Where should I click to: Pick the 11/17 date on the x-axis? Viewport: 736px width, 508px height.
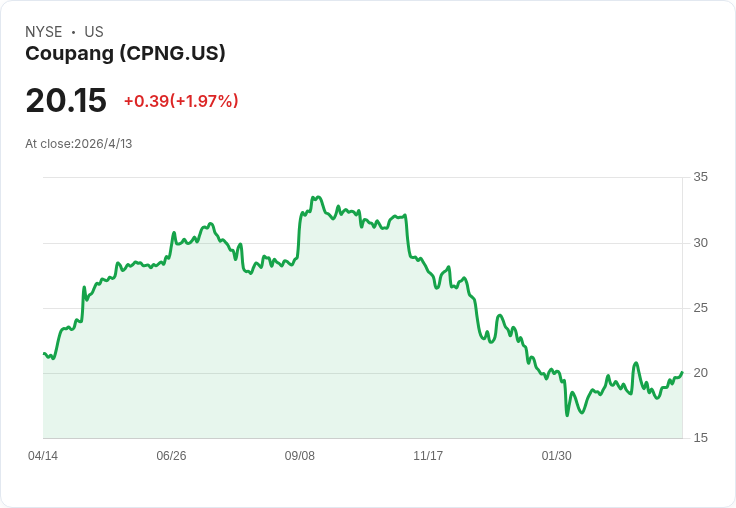point(428,456)
